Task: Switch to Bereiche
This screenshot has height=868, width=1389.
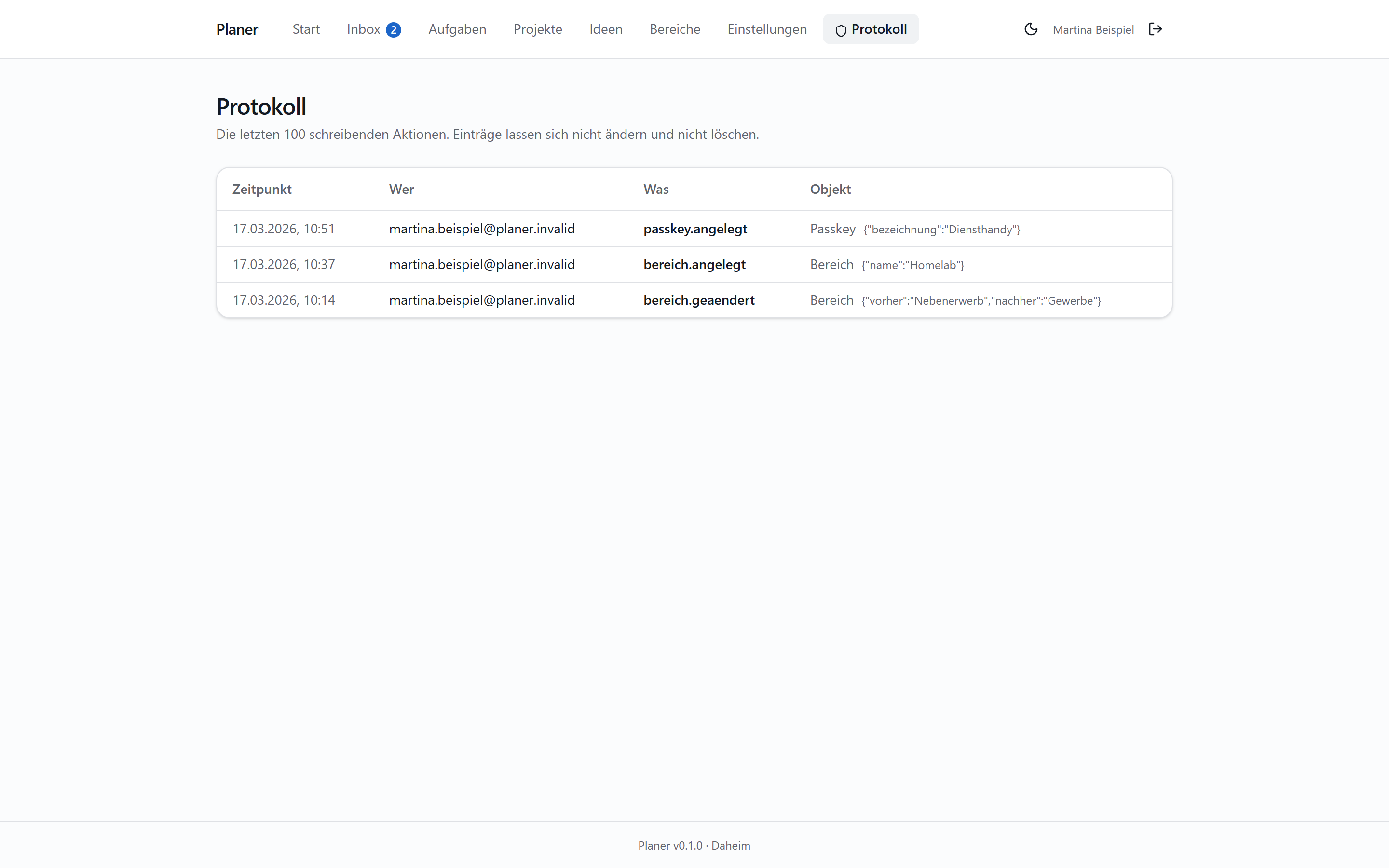Action: pos(675,29)
